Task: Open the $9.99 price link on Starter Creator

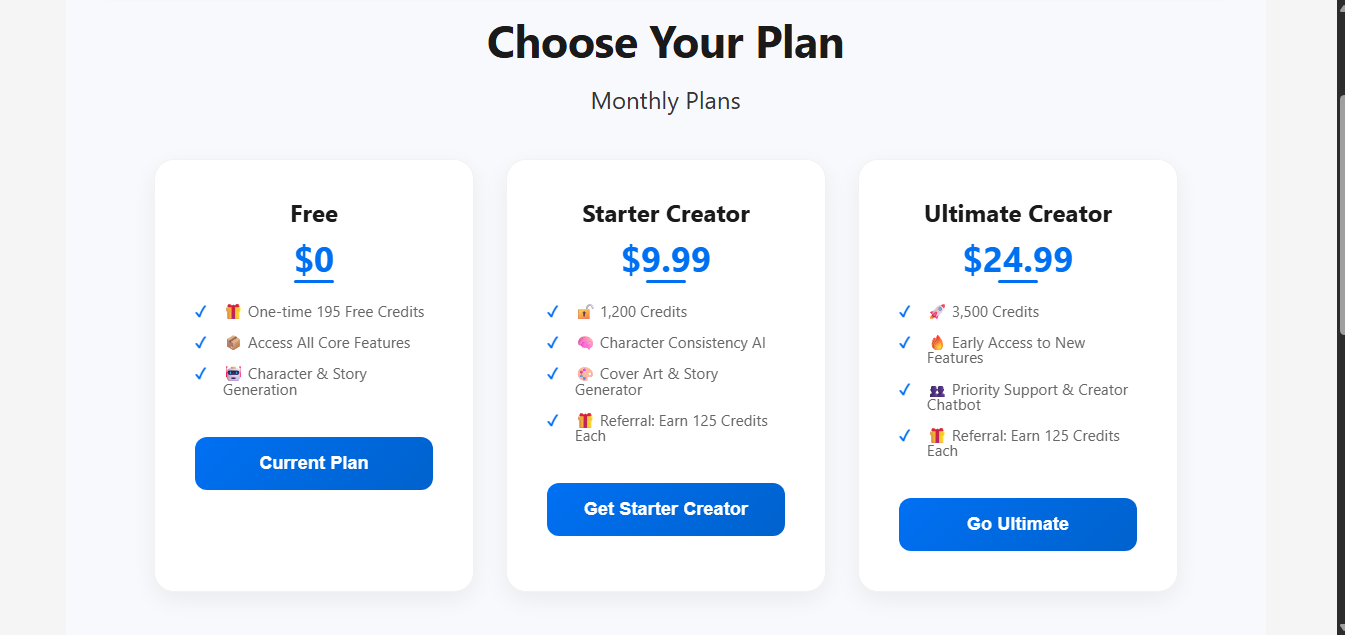Action: click(x=665, y=259)
